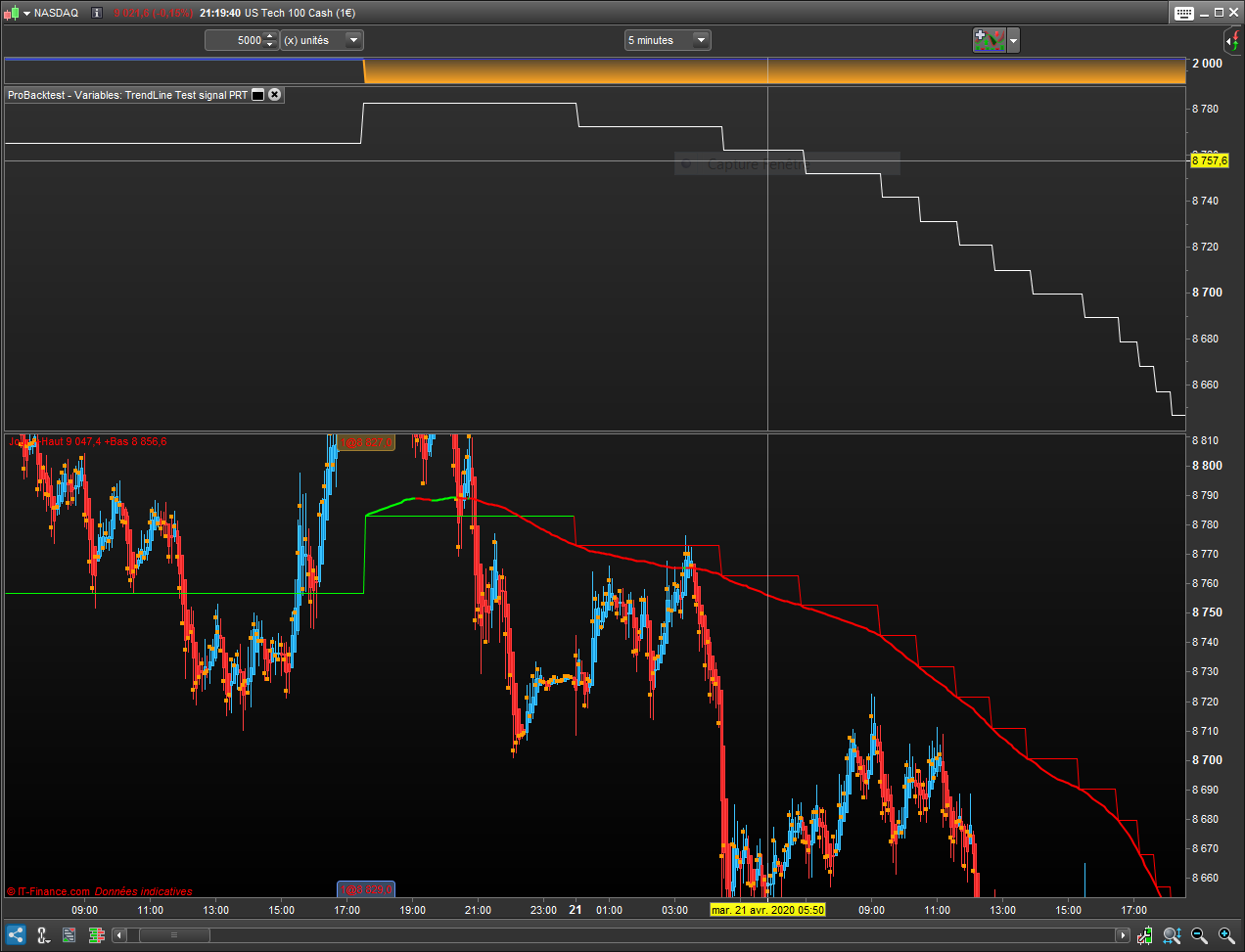The image size is (1245, 952).
Task: Open the on-screen keyboard shortcuts icon
Action: 1183,13
